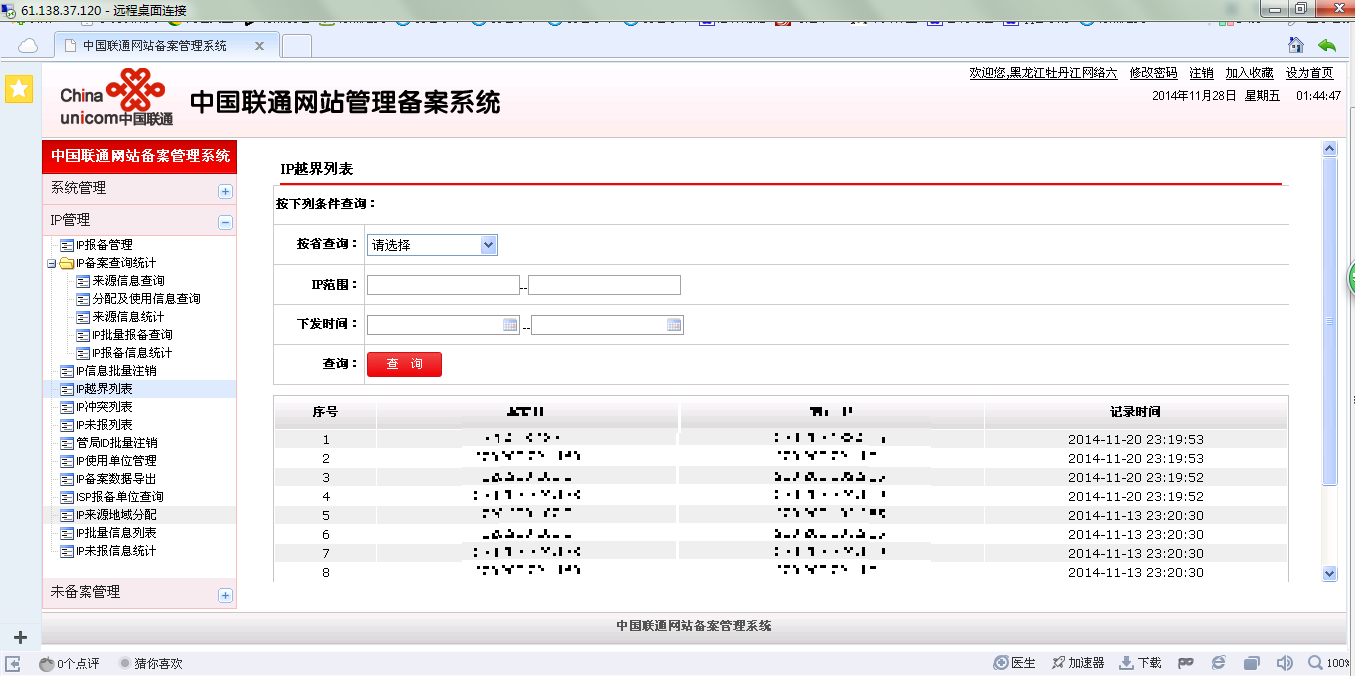Click the content panel scroll-down arrow
1355x676 pixels.
[x=1329, y=574]
